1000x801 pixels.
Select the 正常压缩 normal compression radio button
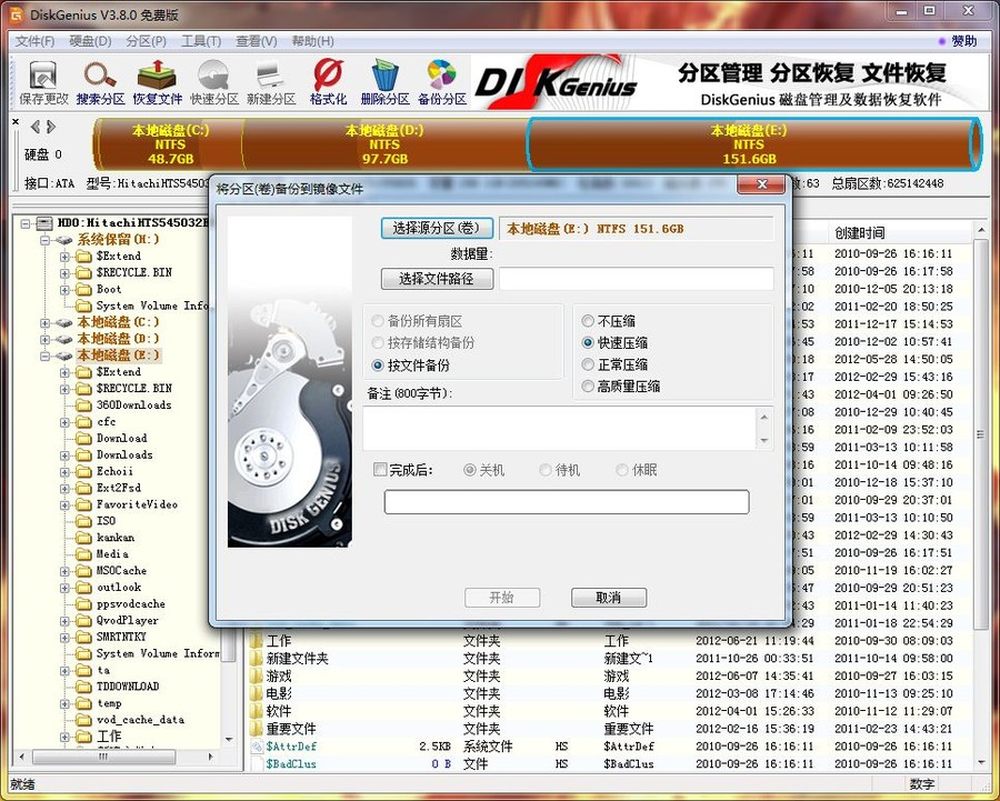coord(588,365)
